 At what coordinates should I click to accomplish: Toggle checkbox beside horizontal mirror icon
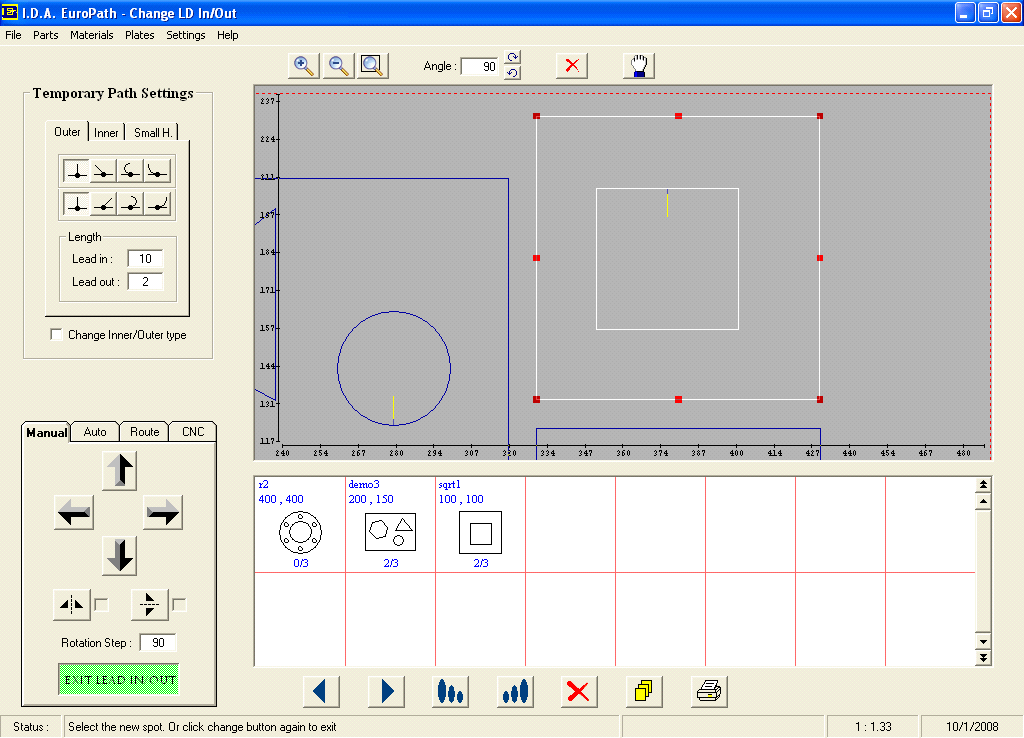[x=101, y=605]
